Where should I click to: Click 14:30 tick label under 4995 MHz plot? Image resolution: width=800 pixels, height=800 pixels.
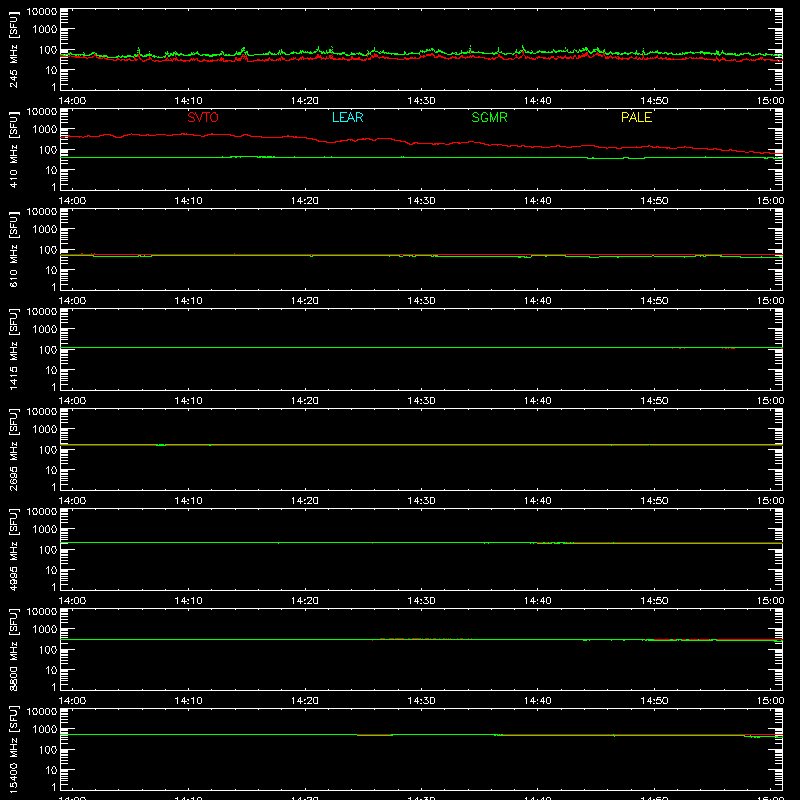(421, 601)
